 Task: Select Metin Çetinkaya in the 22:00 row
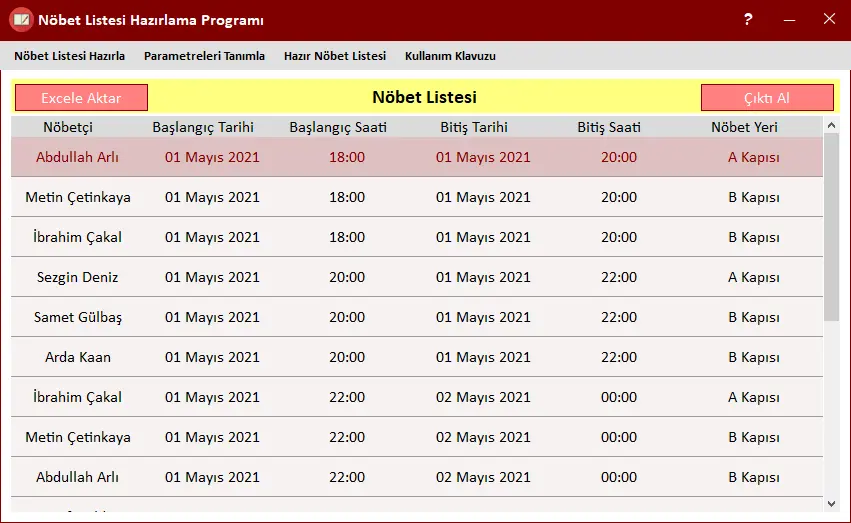tap(78, 437)
